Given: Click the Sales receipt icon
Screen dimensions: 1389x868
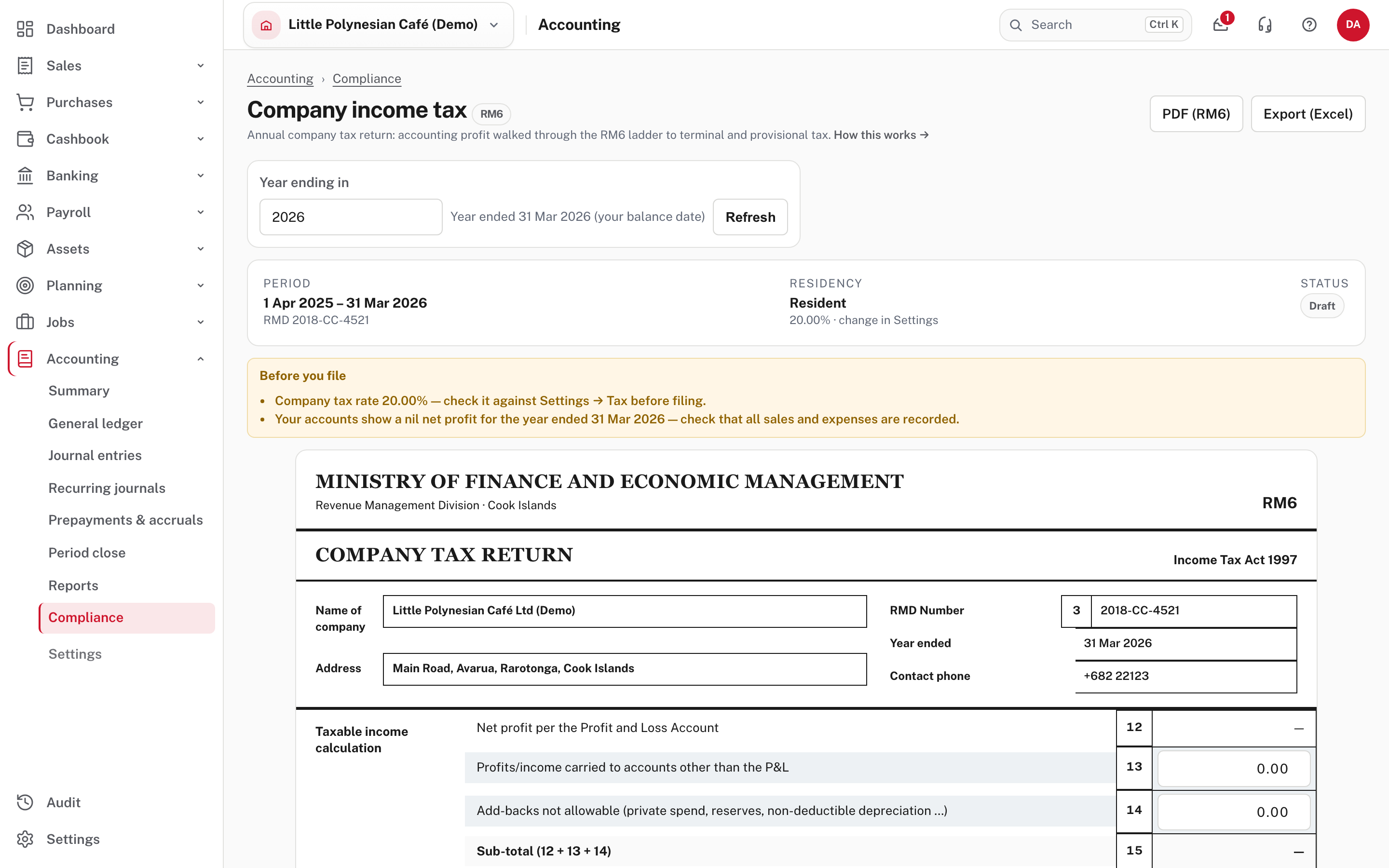Looking at the screenshot, I should (25, 66).
